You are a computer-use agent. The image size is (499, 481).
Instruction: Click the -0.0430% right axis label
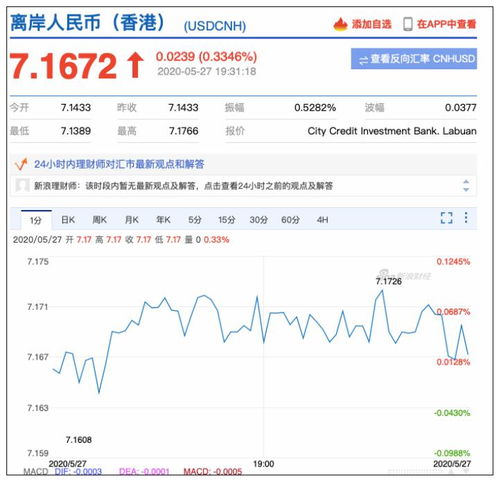pyautogui.click(x=452, y=413)
